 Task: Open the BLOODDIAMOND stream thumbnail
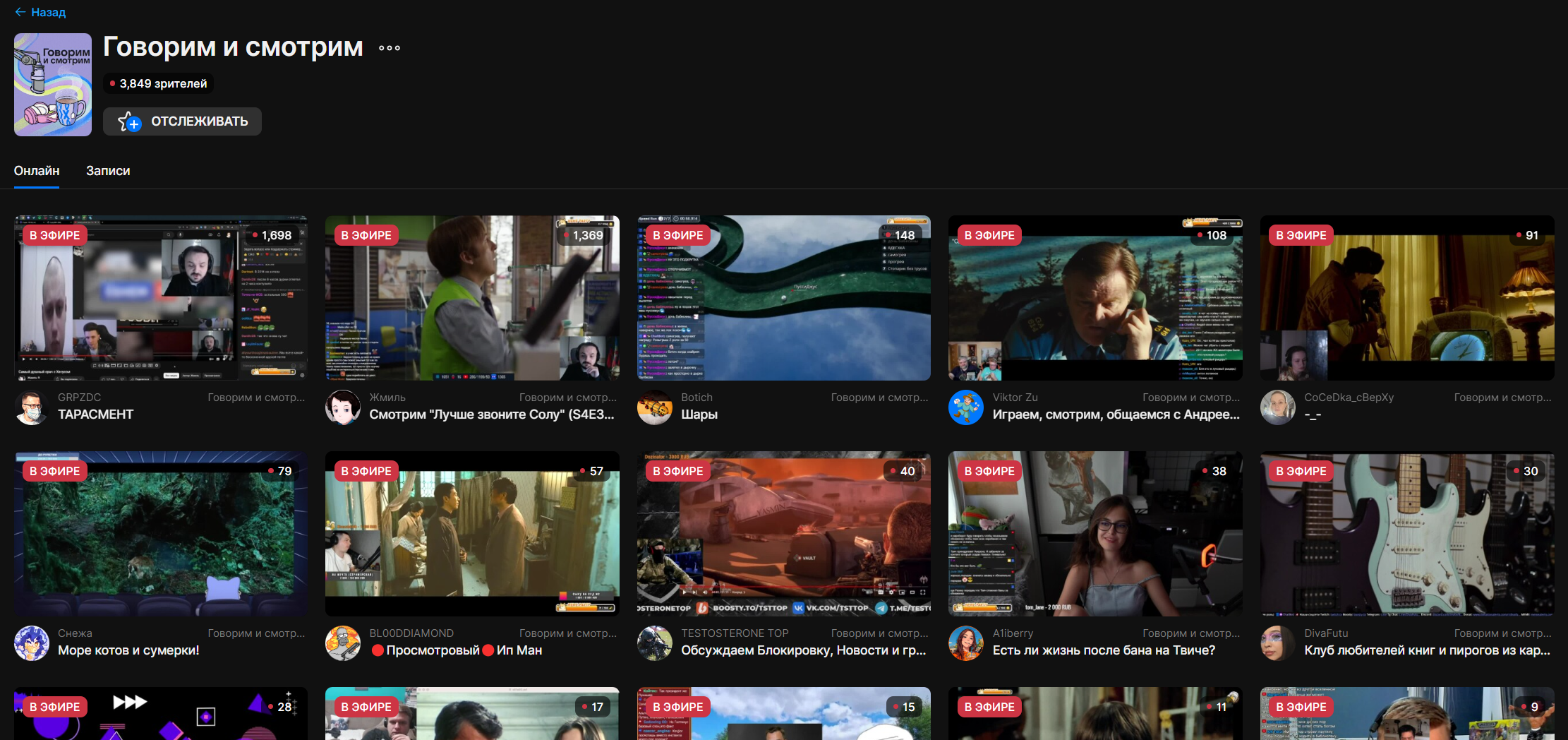[472, 534]
